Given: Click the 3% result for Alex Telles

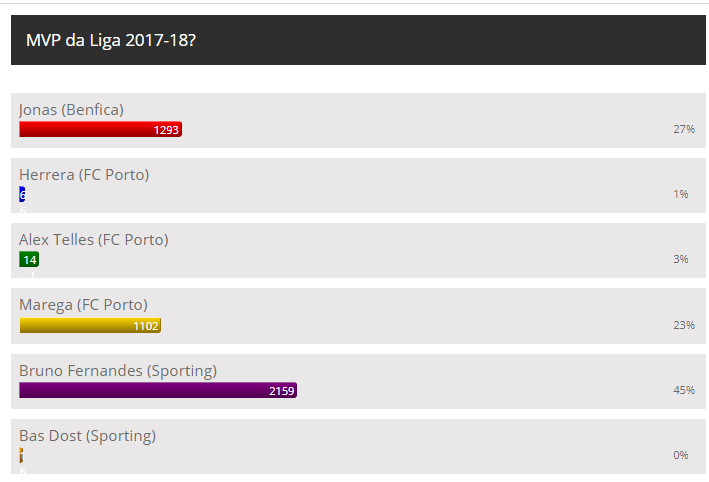Looking at the screenshot, I should point(681,259).
